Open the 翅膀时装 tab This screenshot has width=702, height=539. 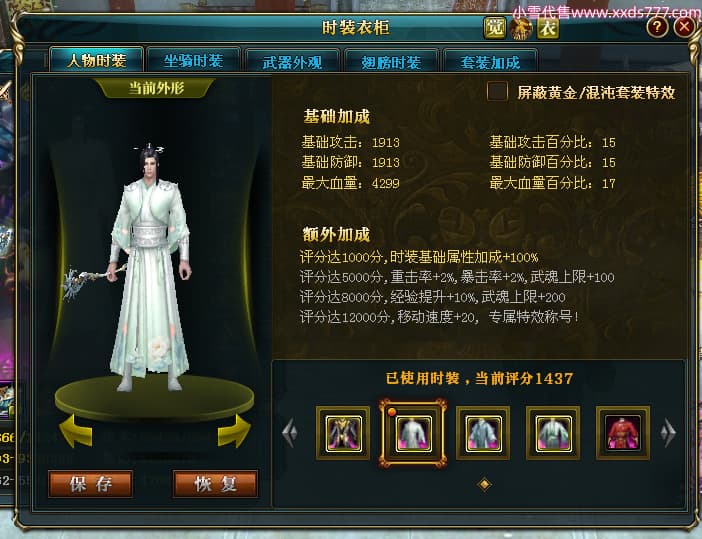(x=391, y=61)
